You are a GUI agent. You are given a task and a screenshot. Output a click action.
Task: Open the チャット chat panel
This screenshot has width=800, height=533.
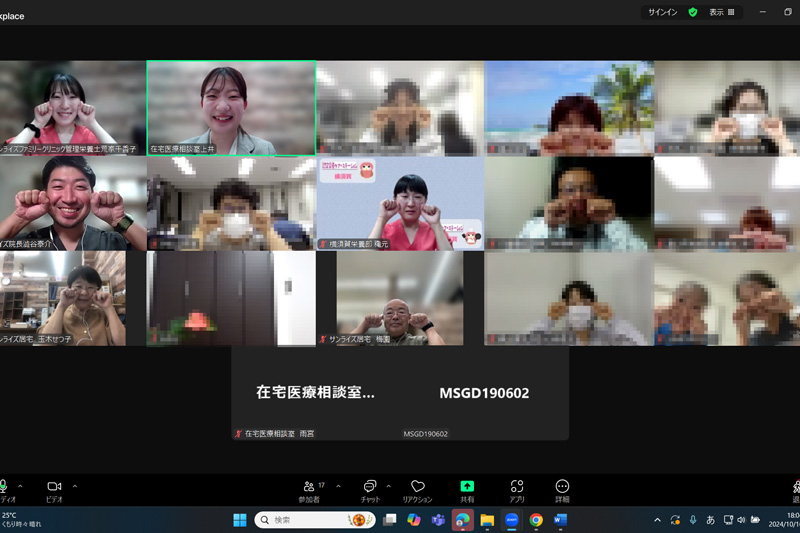tap(370, 488)
